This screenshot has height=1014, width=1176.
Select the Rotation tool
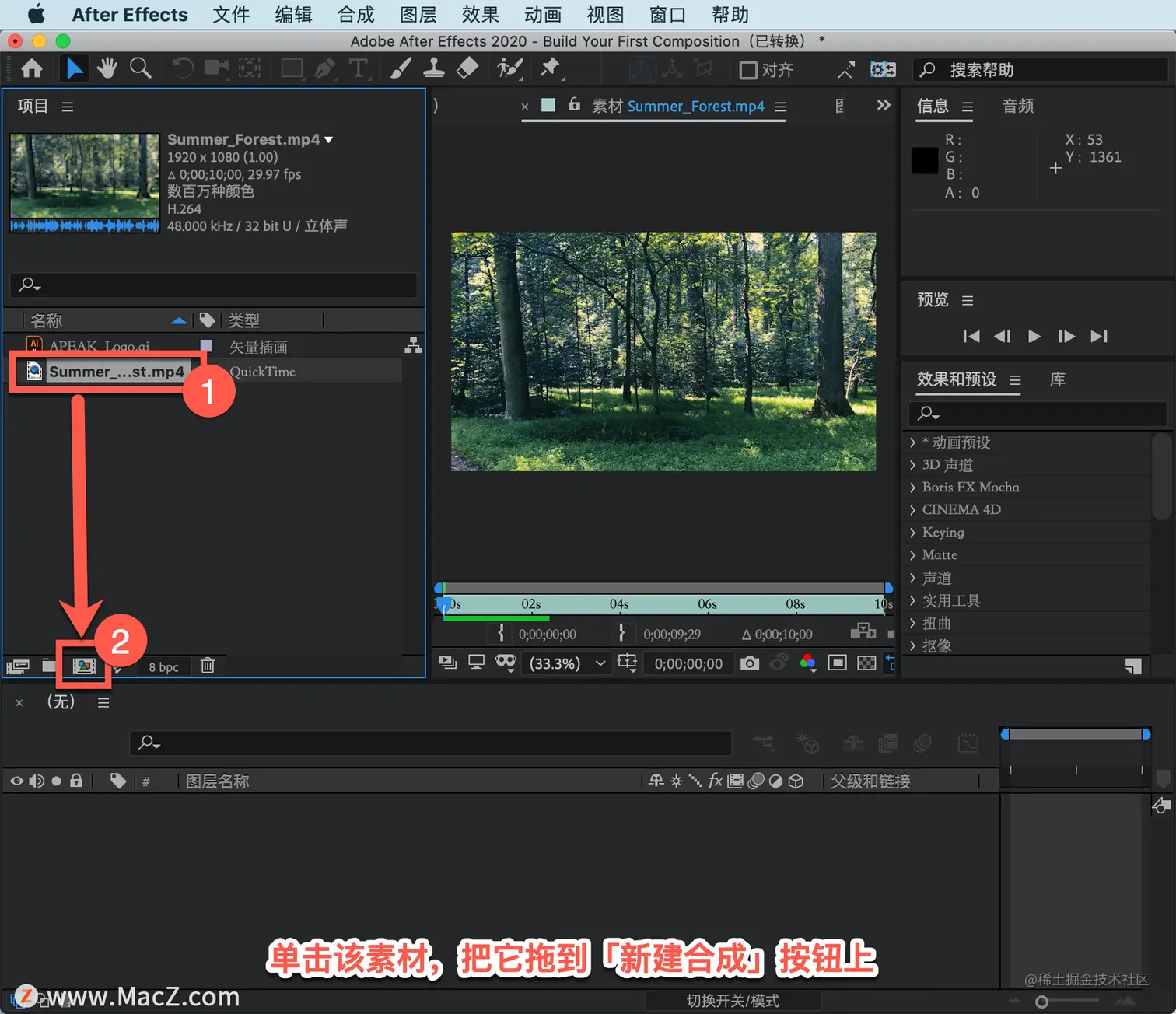[x=183, y=69]
